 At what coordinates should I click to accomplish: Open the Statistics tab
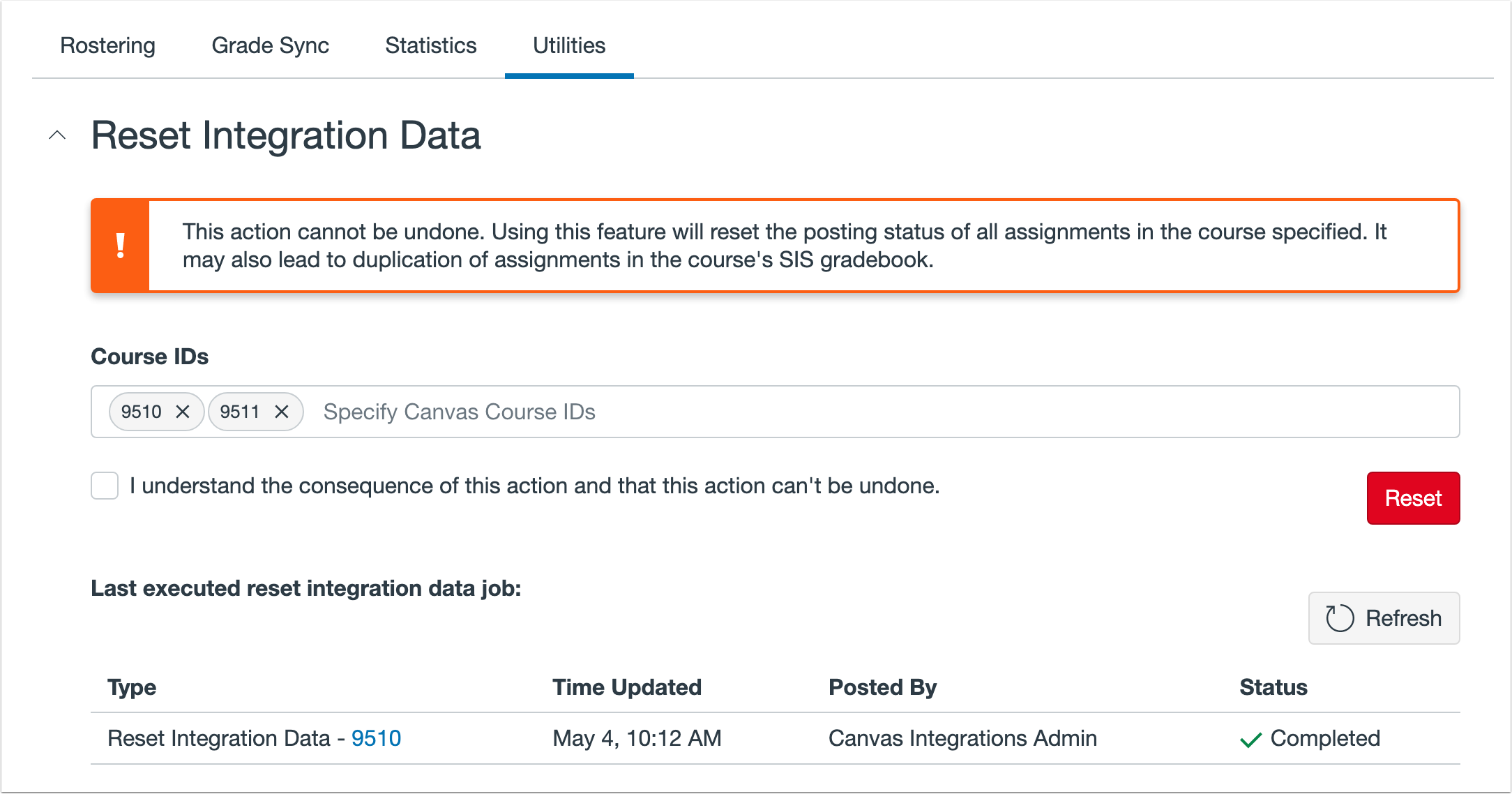click(x=430, y=45)
